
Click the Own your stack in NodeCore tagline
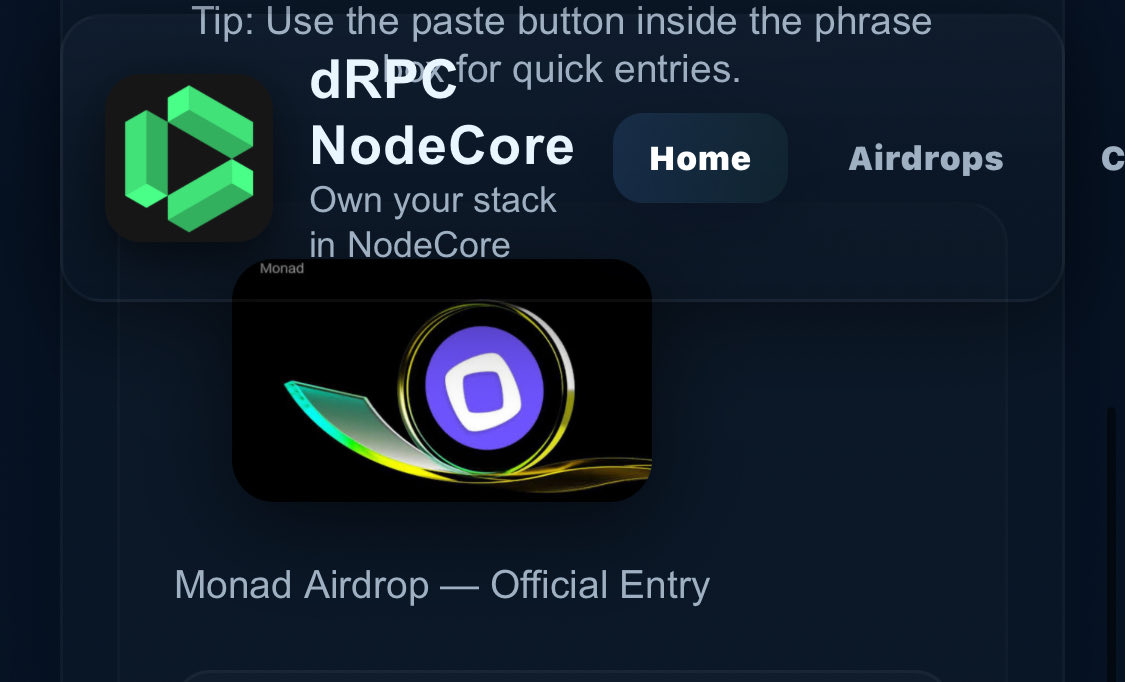coord(433,222)
